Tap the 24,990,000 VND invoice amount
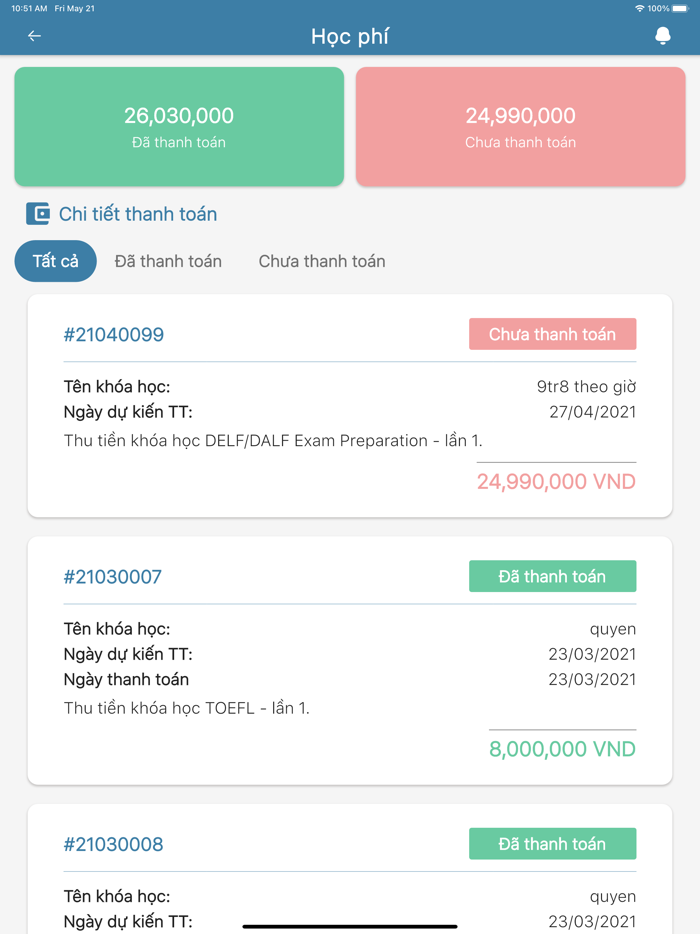 click(x=556, y=482)
